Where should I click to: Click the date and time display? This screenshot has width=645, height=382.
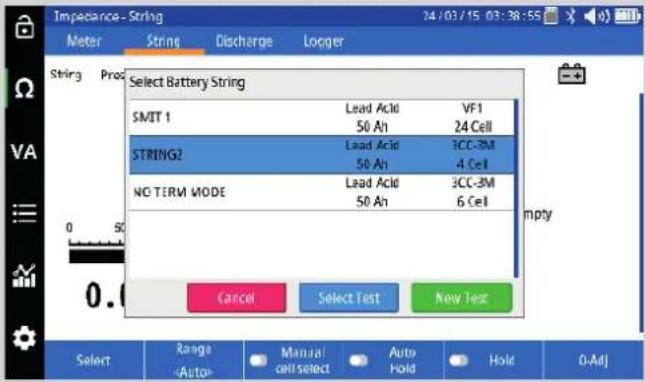pyautogui.click(x=482, y=16)
